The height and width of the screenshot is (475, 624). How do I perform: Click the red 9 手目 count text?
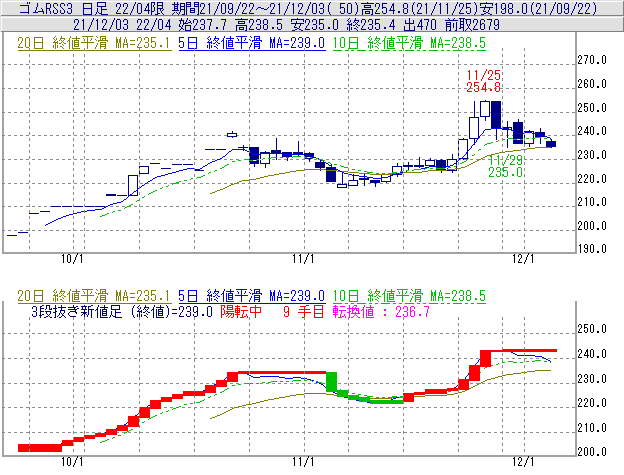304,311
